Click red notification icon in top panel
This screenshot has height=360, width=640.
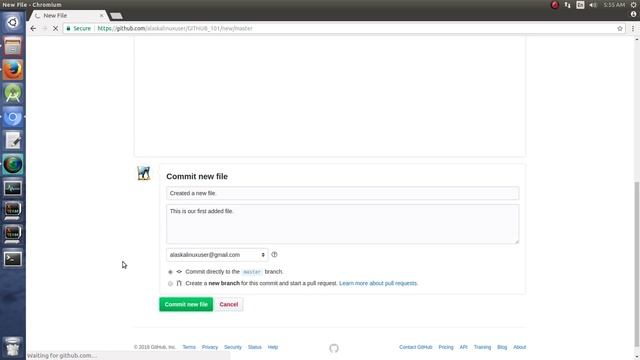click(555, 5)
